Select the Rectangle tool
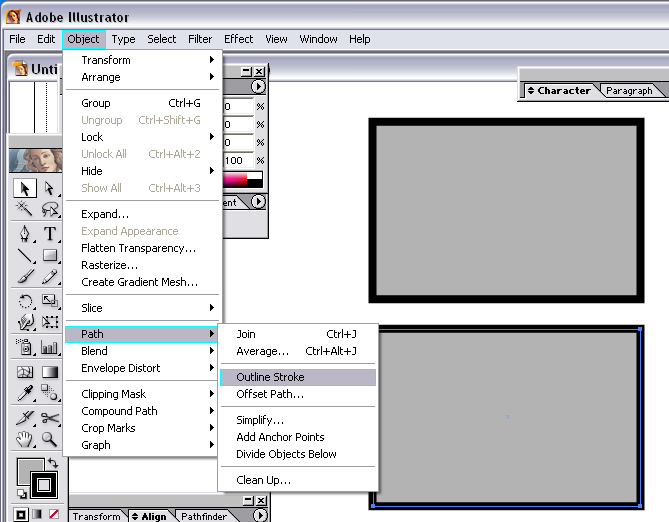This screenshot has width=669, height=522. (x=50, y=255)
